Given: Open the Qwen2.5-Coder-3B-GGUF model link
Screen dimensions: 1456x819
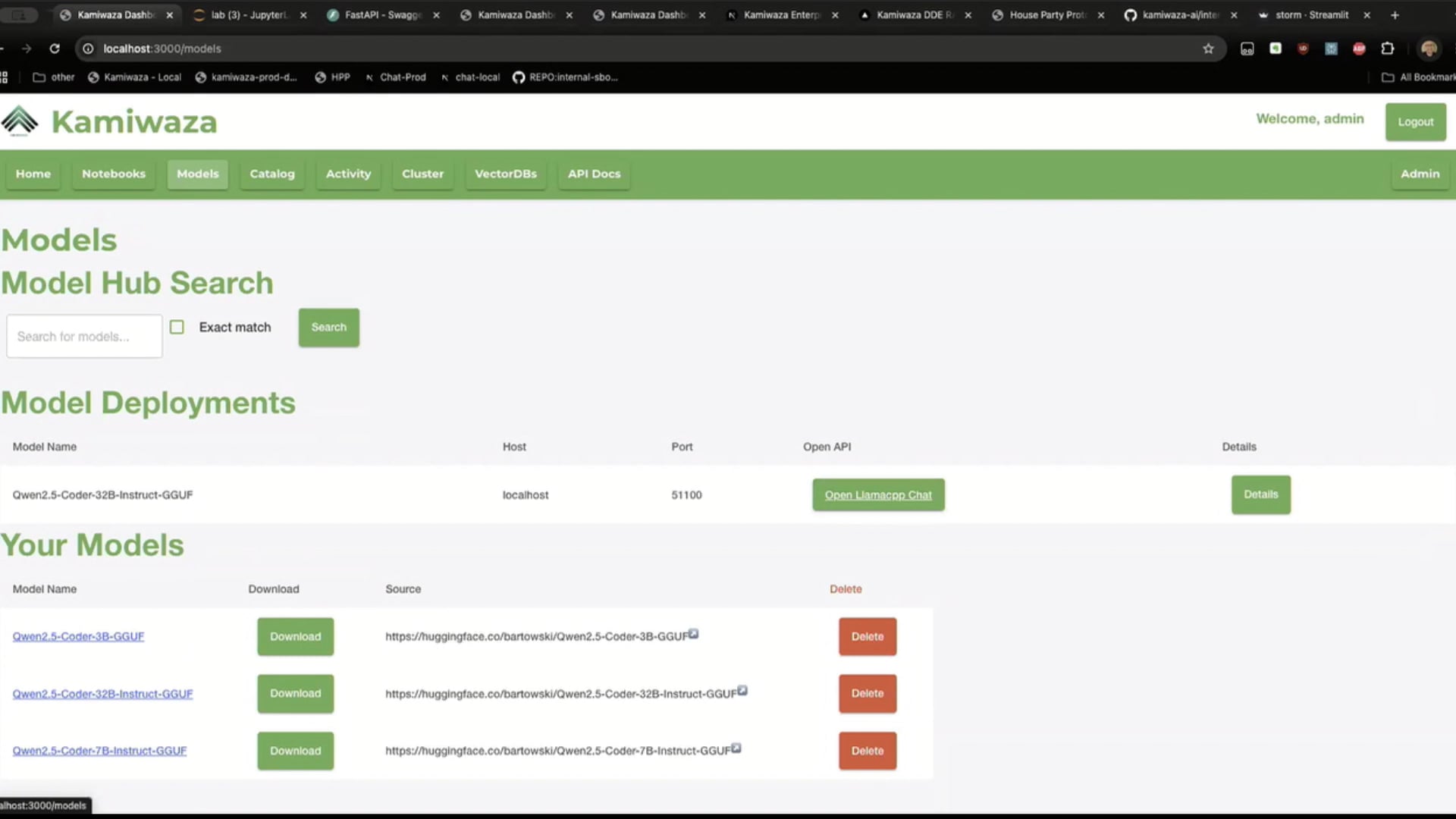Looking at the screenshot, I should (x=78, y=636).
